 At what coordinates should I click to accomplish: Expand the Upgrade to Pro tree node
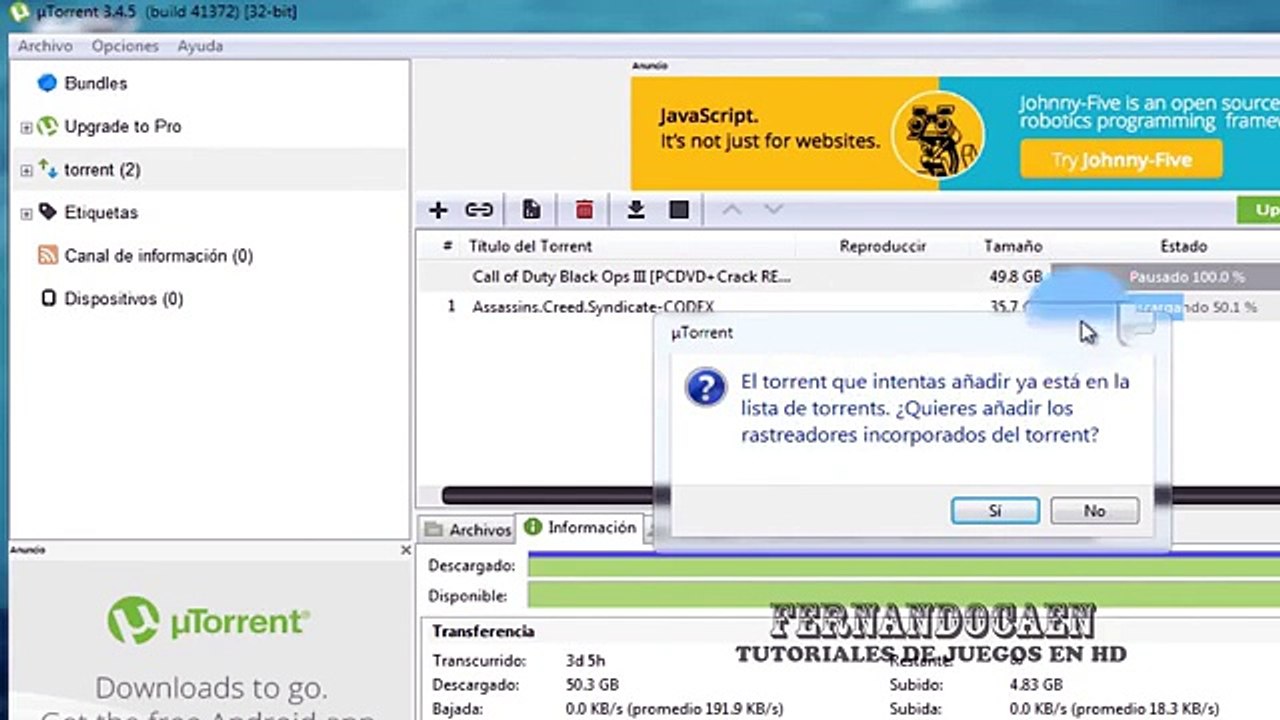(26, 127)
